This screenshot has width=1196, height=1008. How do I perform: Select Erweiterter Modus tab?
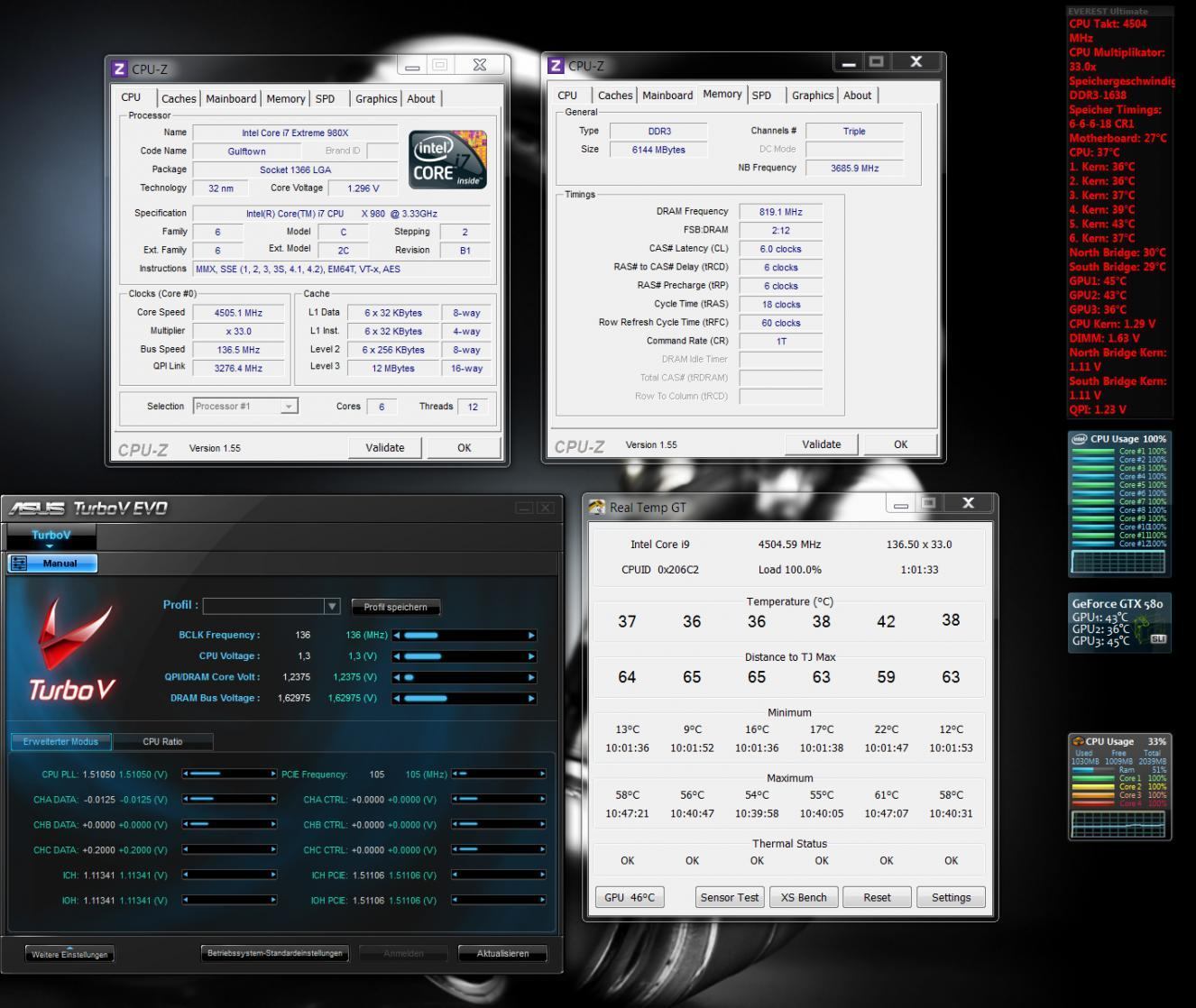coord(60,742)
